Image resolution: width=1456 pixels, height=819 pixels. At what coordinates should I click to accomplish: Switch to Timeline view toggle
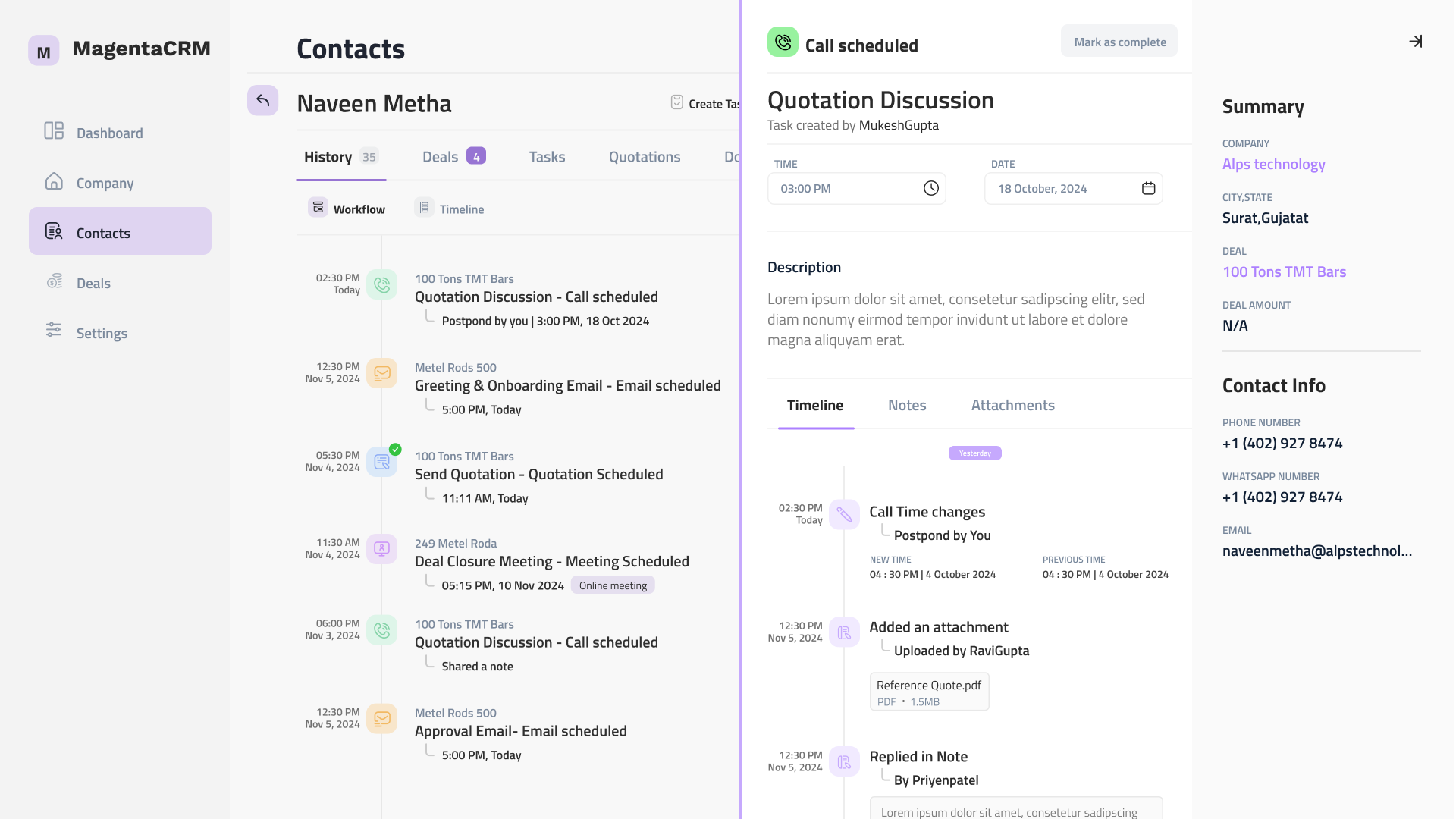pyautogui.click(x=450, y=209)
